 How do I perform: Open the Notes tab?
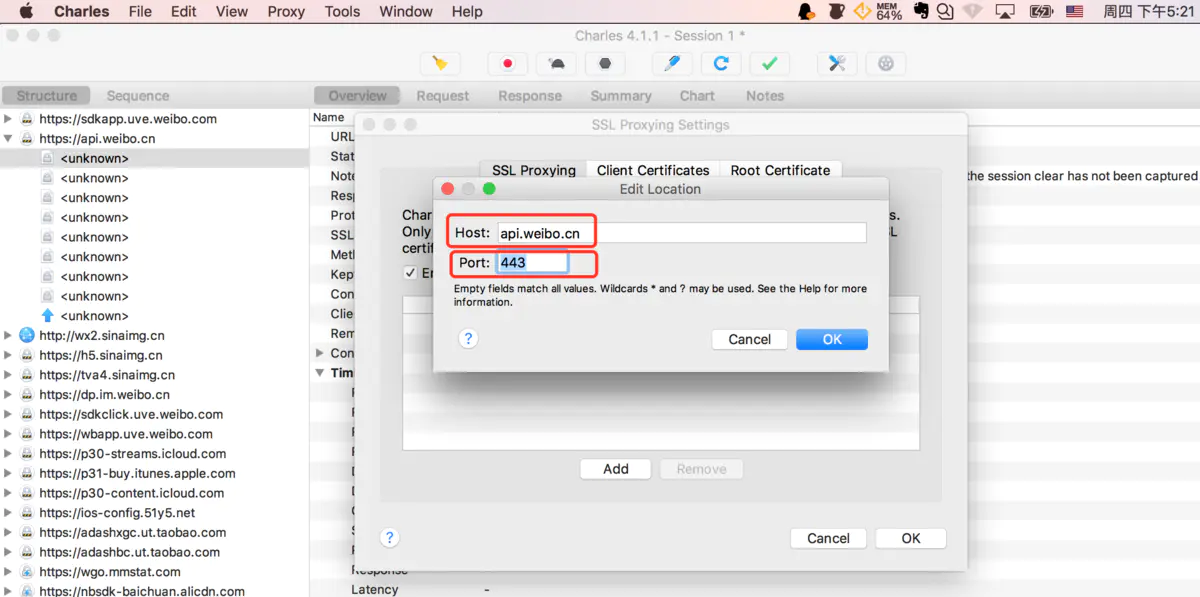tap(765, 96)
